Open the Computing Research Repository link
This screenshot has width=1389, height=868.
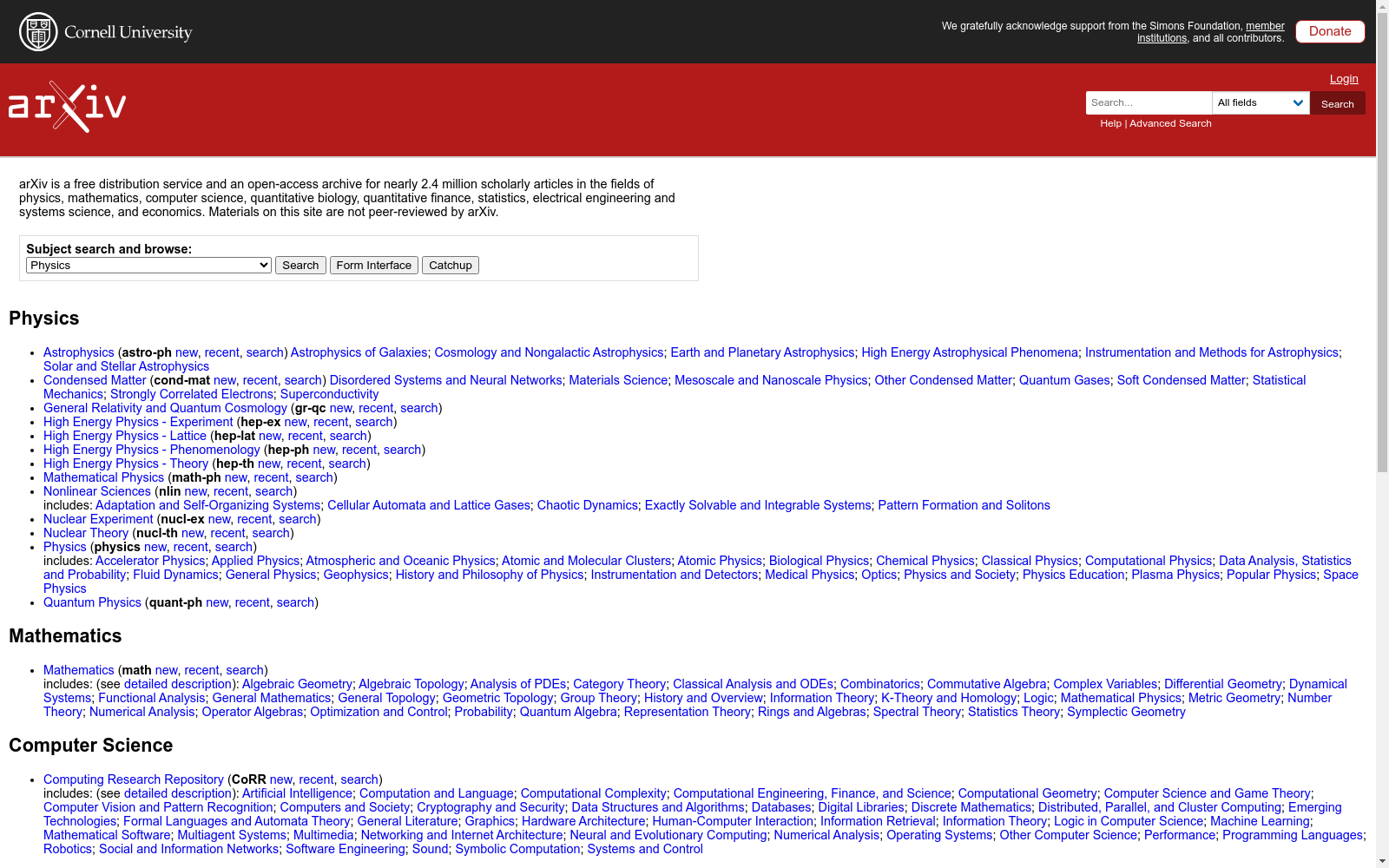pyautogui.click(x=134, y=779)
